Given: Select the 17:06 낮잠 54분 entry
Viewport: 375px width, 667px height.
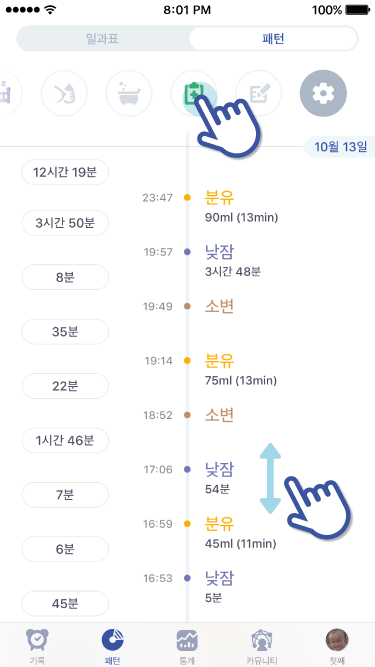Looking at the screenshot, I should point(189,479).
